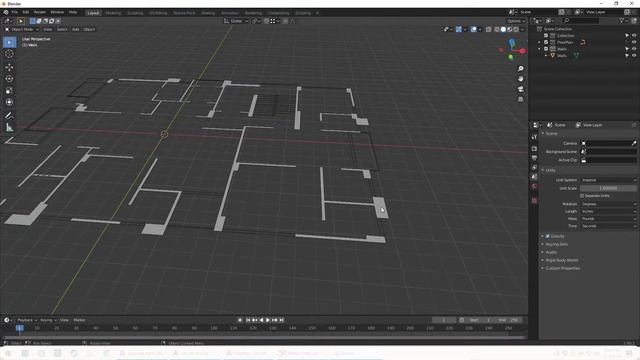This screenshot has width=640, height=360.
Task: Open the Tool properties tab icon
Action: (534, 137)
